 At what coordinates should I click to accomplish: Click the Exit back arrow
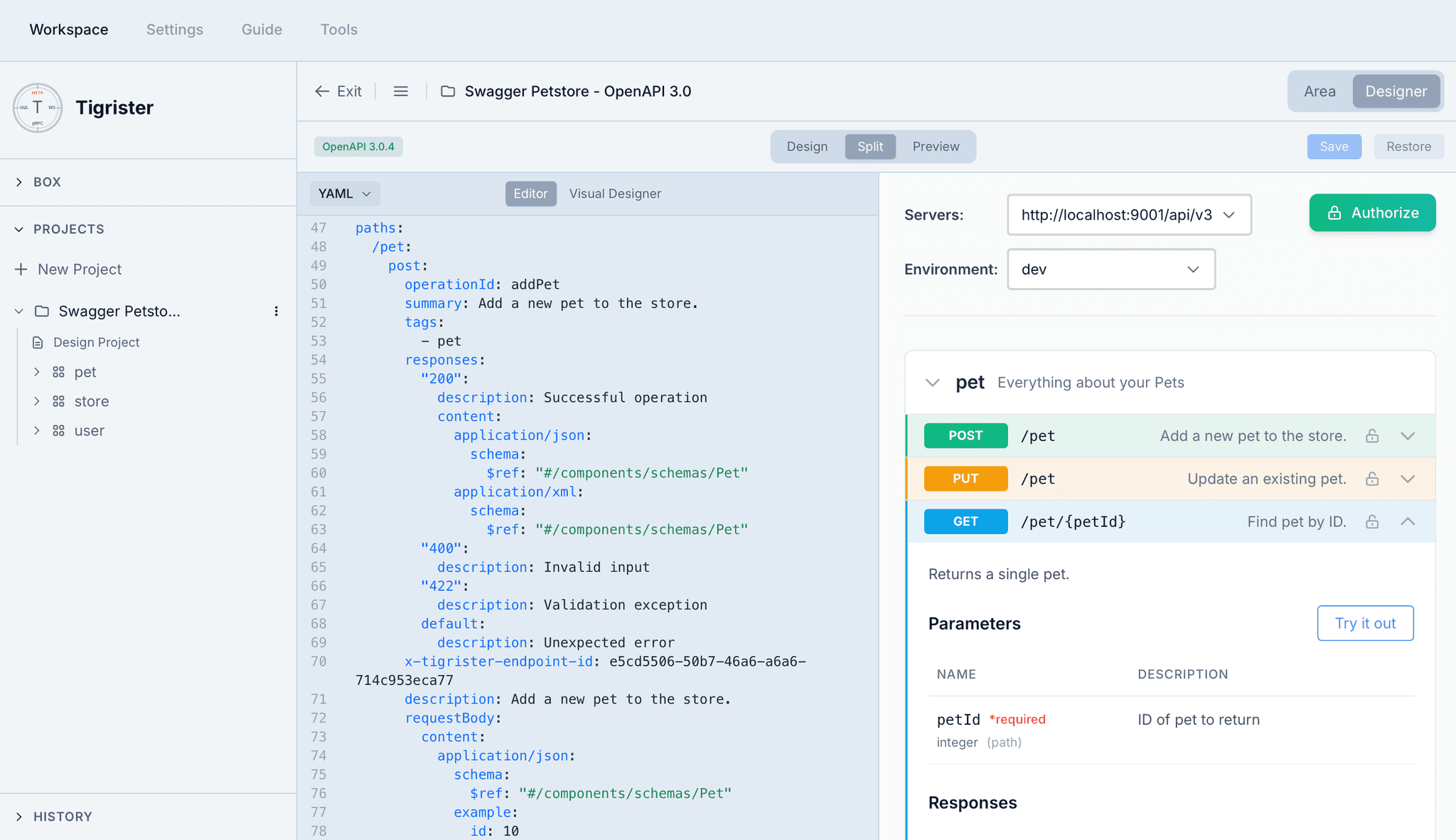(322, 91)
